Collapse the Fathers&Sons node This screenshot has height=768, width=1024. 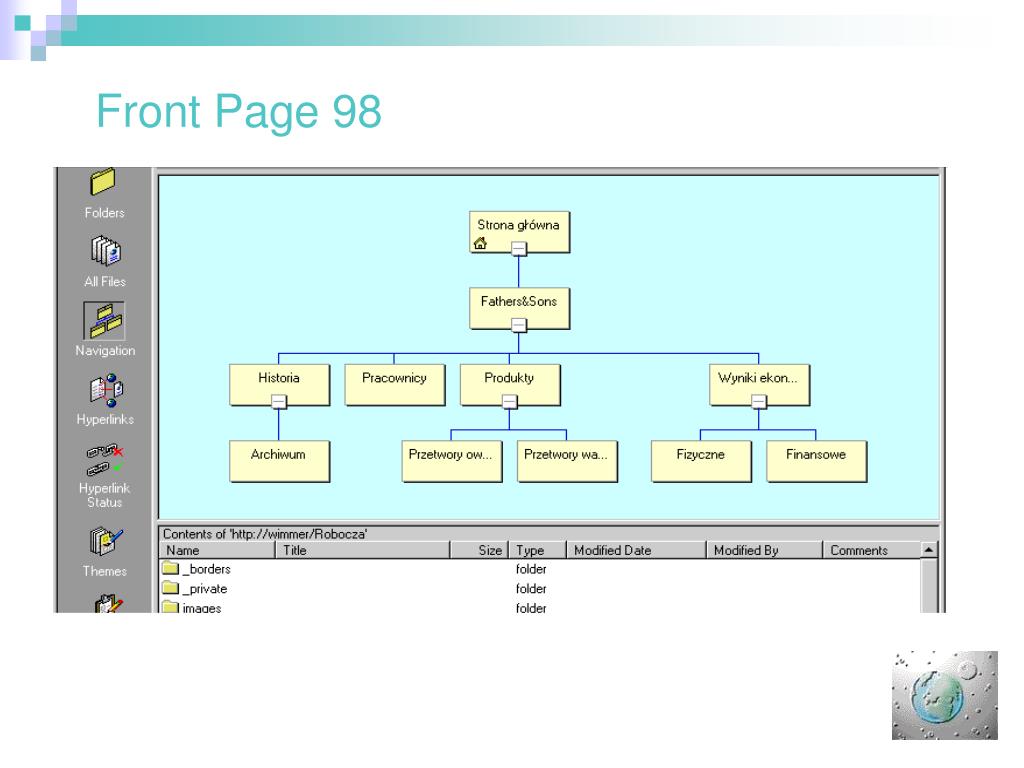[x=519, y=325]
